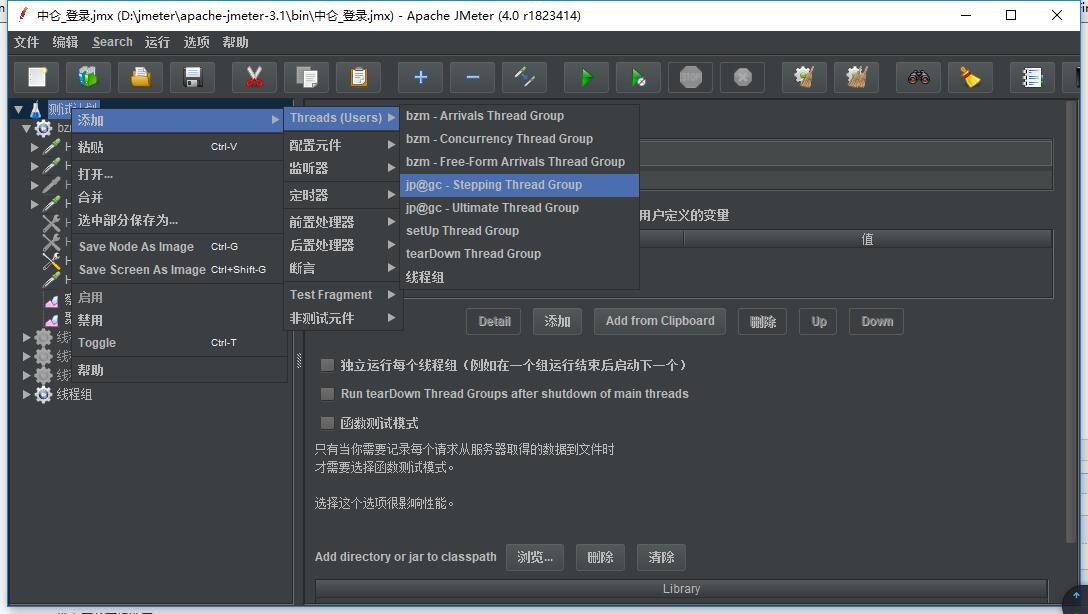Click the minus Collapse All icon
Image resolution: width=1088 pixels, height=614 pixels.
(x=472, y=77)
